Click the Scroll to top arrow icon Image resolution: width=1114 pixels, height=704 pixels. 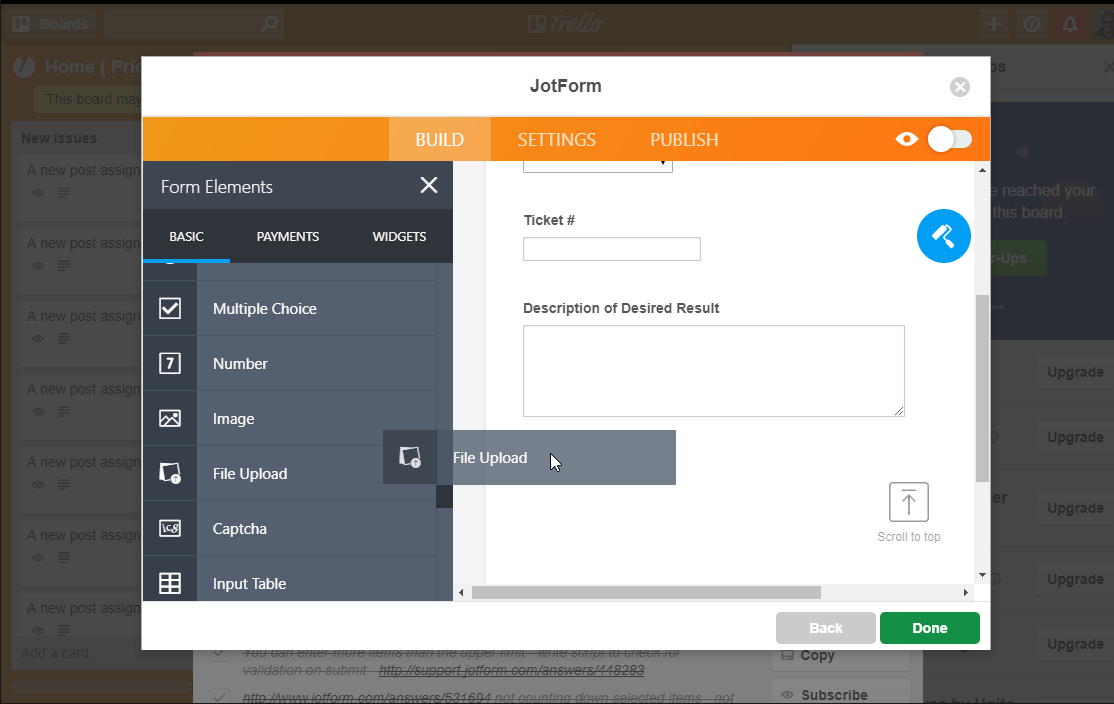click(908, 502)
